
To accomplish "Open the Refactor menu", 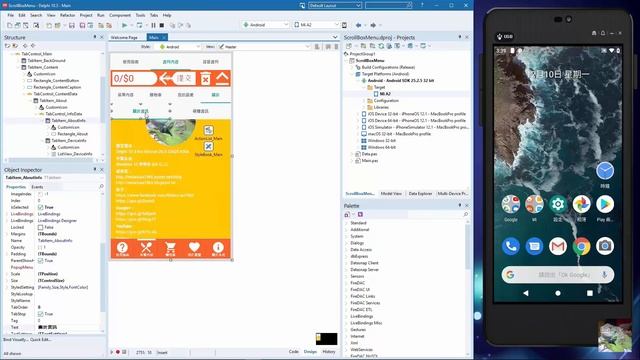I will [68, 15].
